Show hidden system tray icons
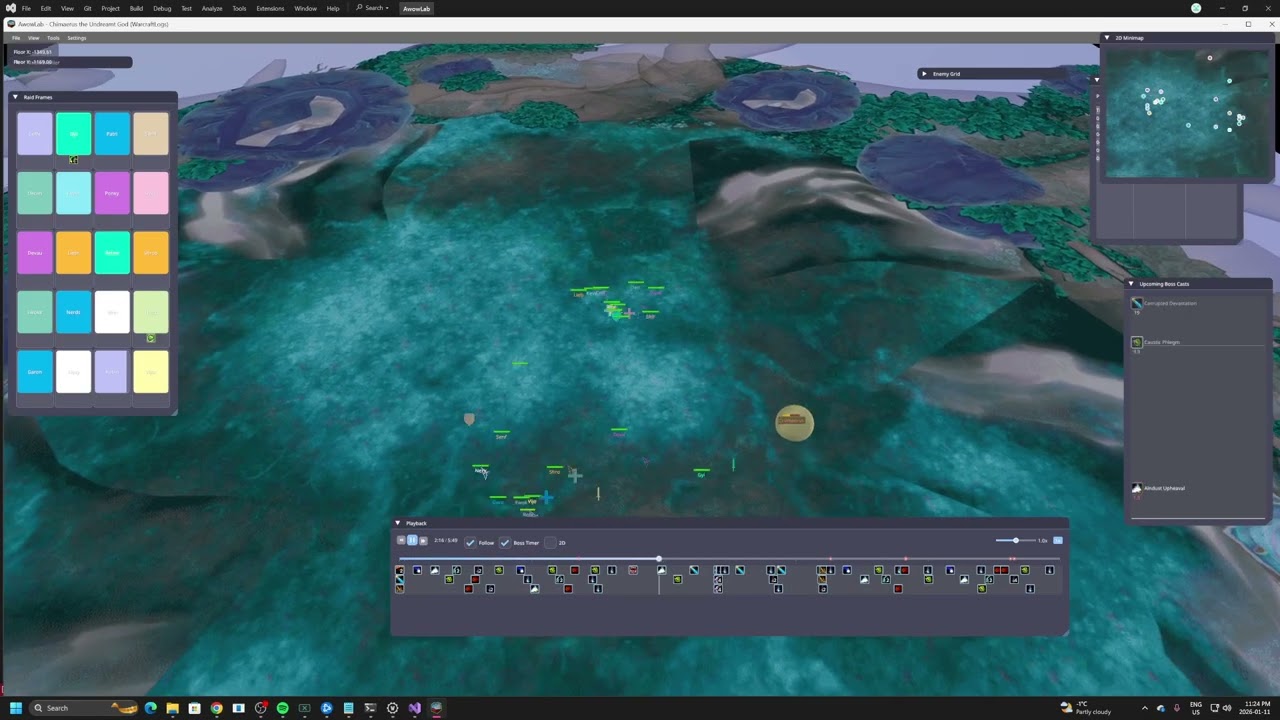 click(1145, 708)
